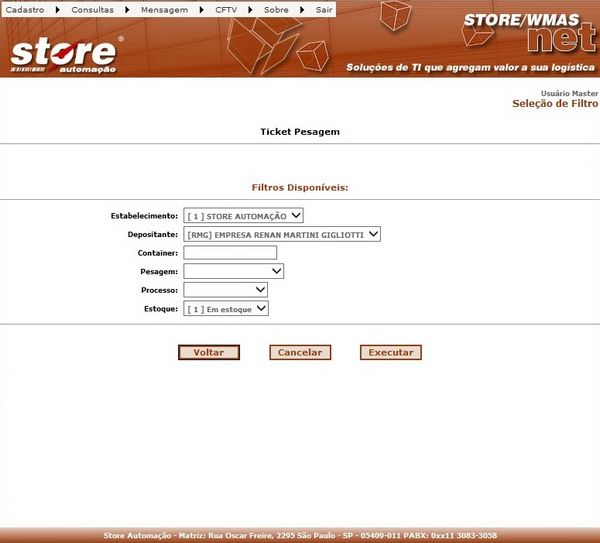The height and width of the screenshot is (543, 600).
Task: Open the Processo dropdown
Action: [x=225, y=290]
